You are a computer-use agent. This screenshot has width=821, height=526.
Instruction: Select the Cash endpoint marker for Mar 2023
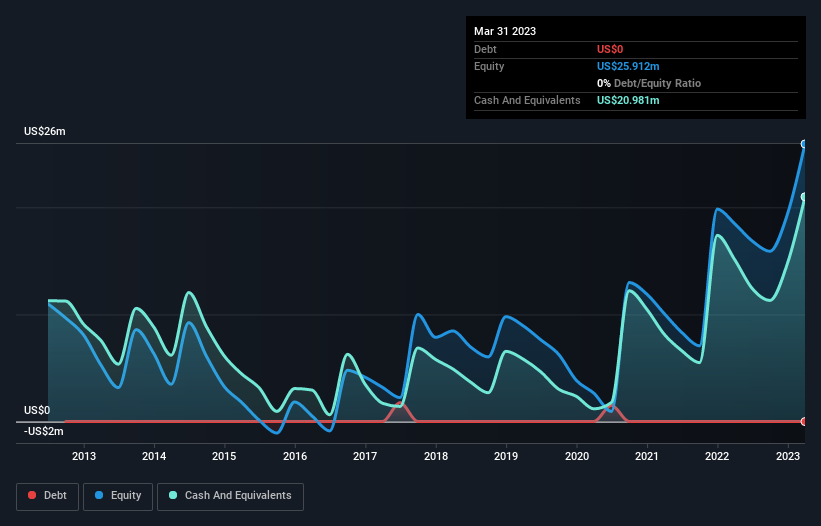[804, 197]
